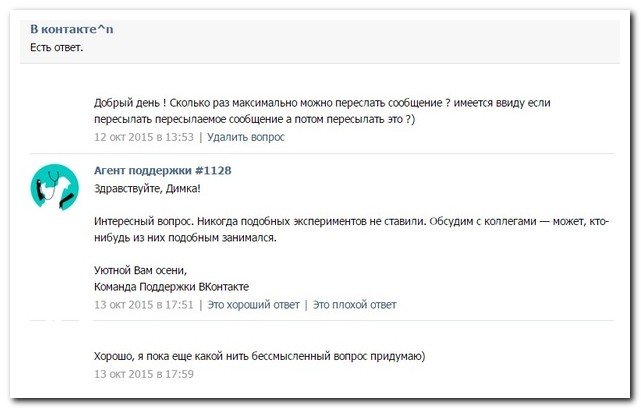This screenshot has width=641, height=409.
Task: Click the greeting Здравствуйте, Димка!
Action: coord(147,187)
